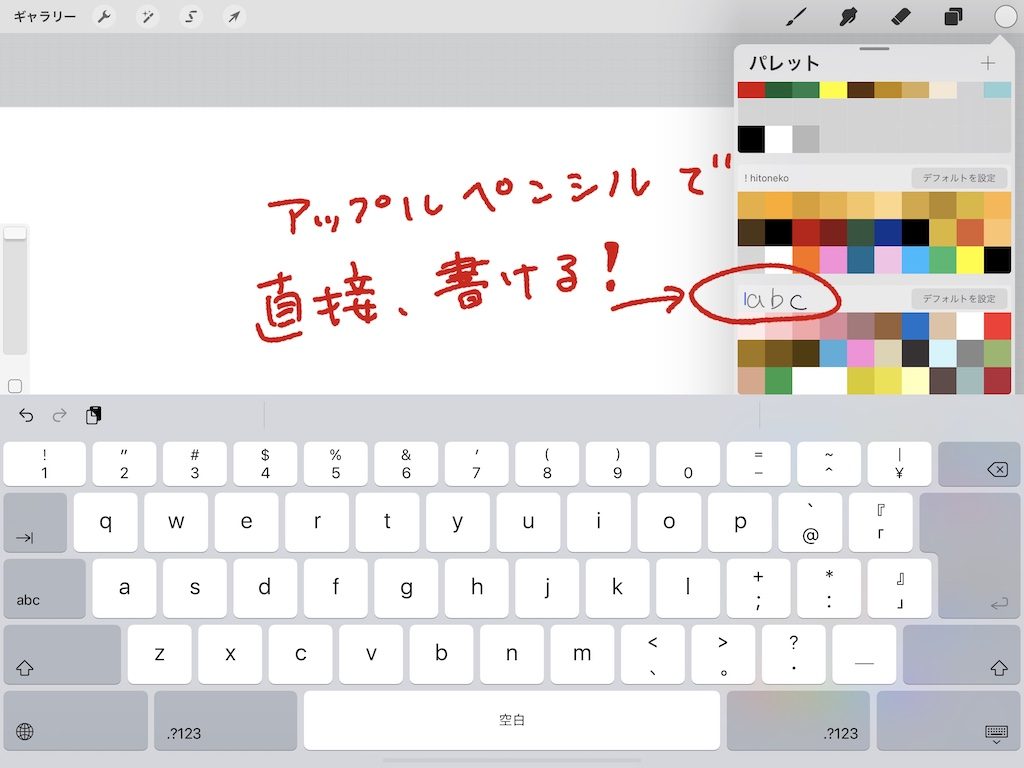Switch to symbols with right .?123 key
The height and width of the screenshot is (768, 1024).
[x=798, y=720]
